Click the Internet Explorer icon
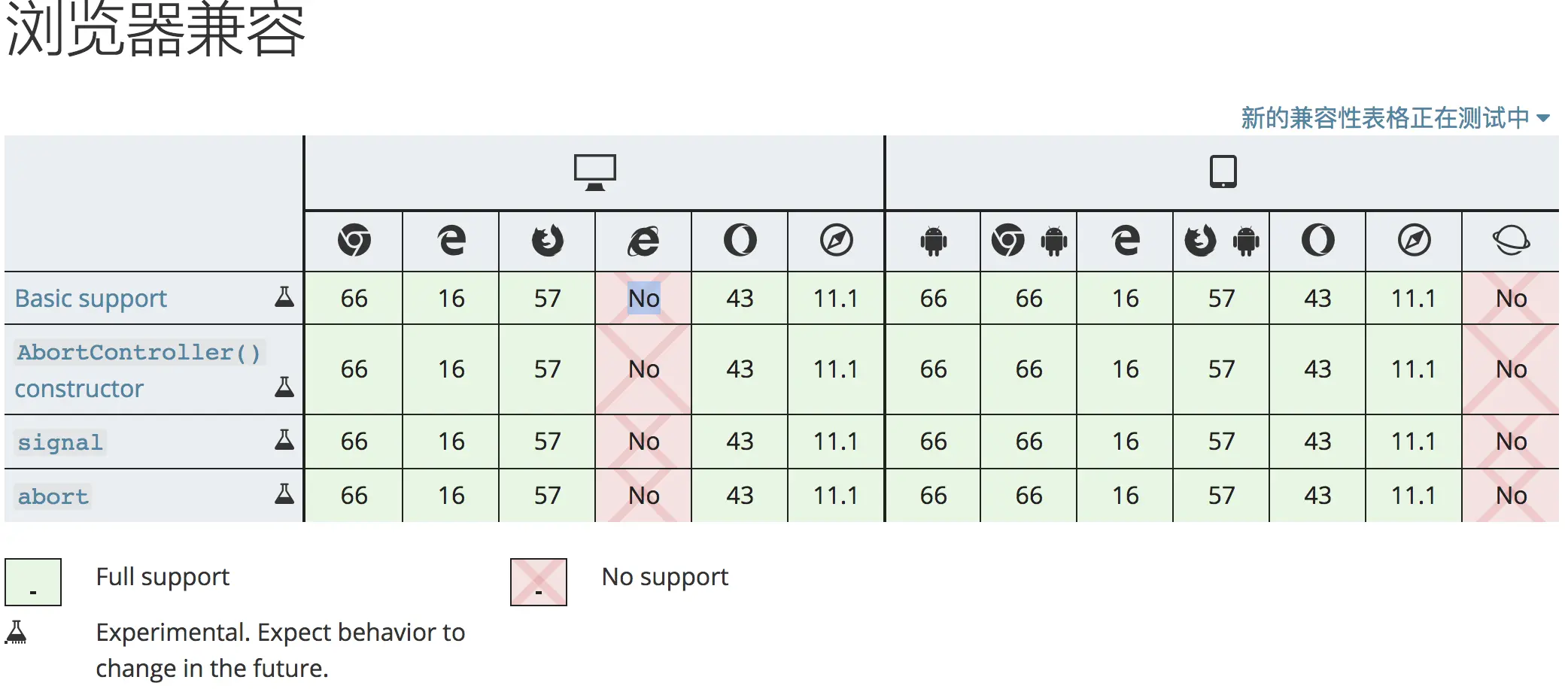Image resolution: width=1568 pixels, height=692 pixels. (643, 241)
